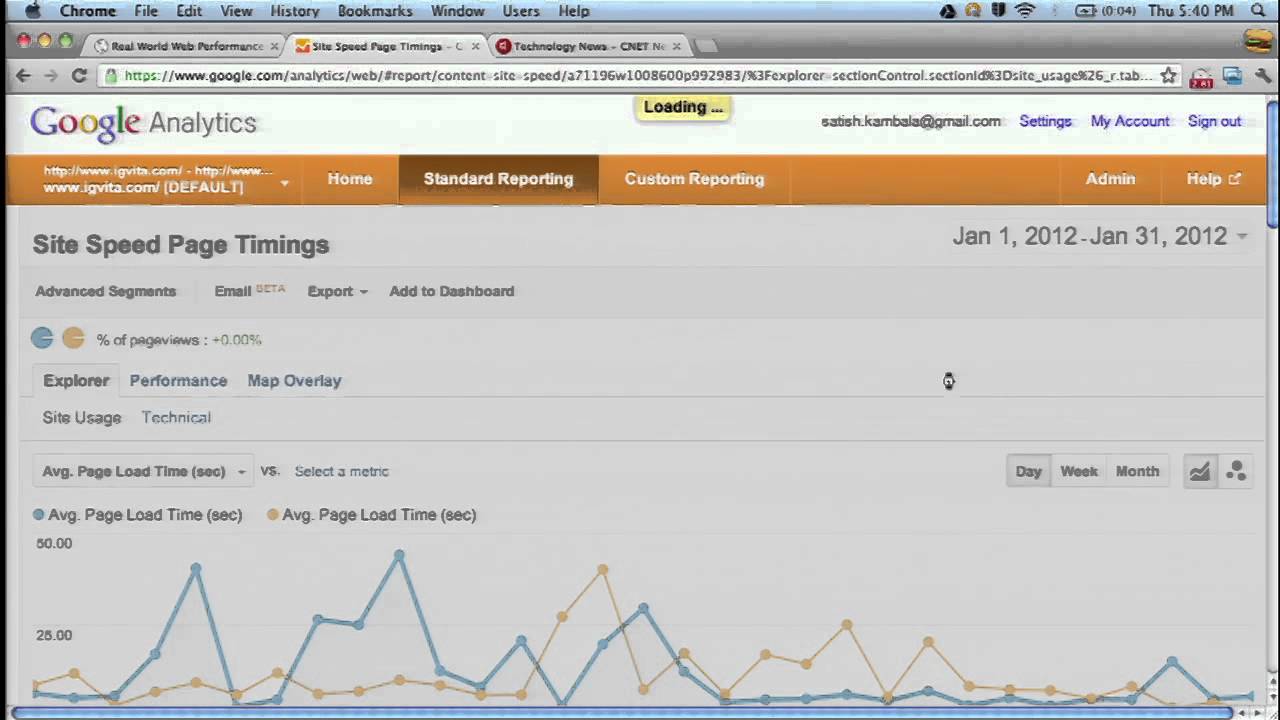Open the Apple menu
Image resolution: width=1280 pixels, height=720 pixels.
coord(32,11)
